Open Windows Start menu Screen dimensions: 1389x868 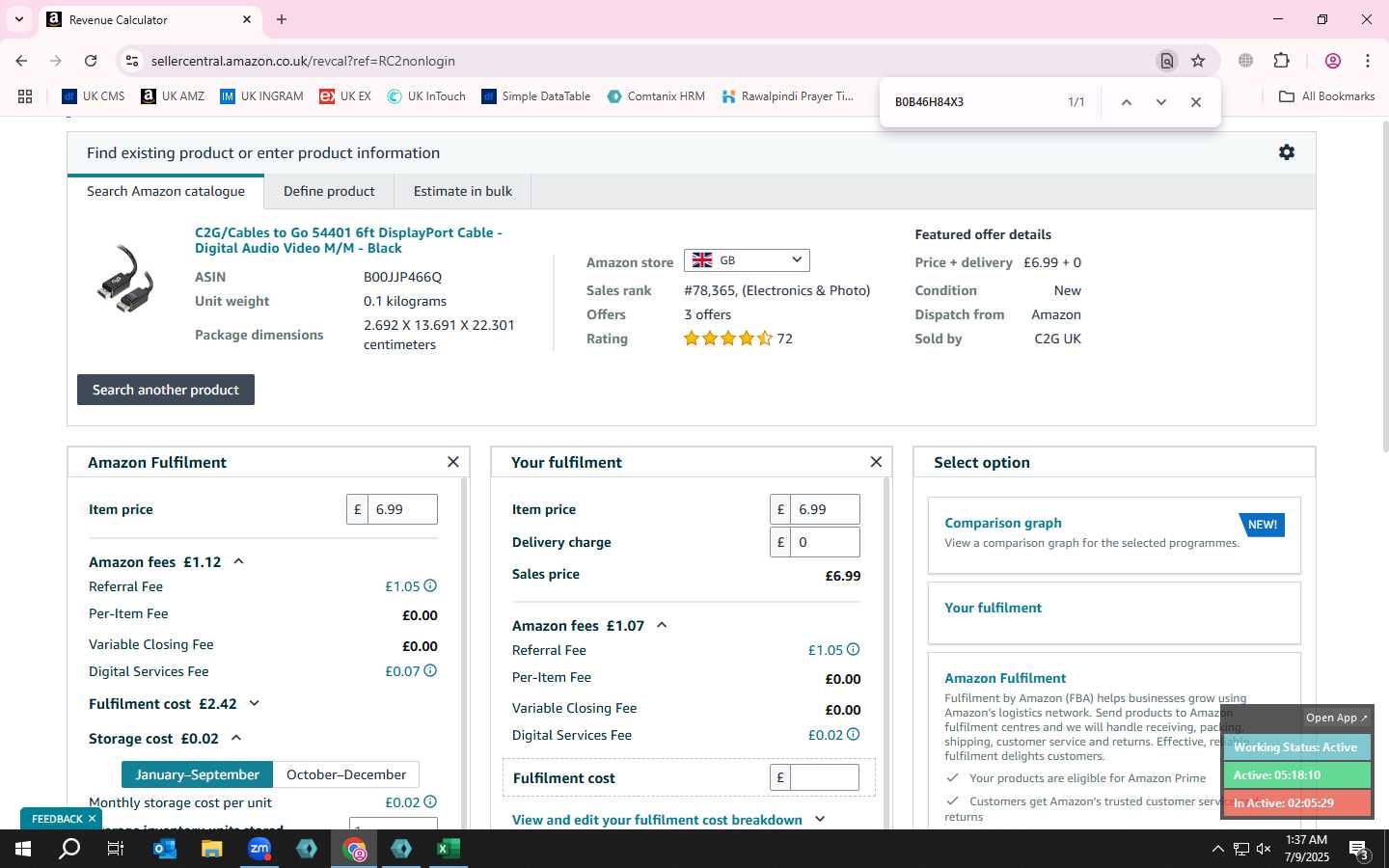click(x=23, y=849)
